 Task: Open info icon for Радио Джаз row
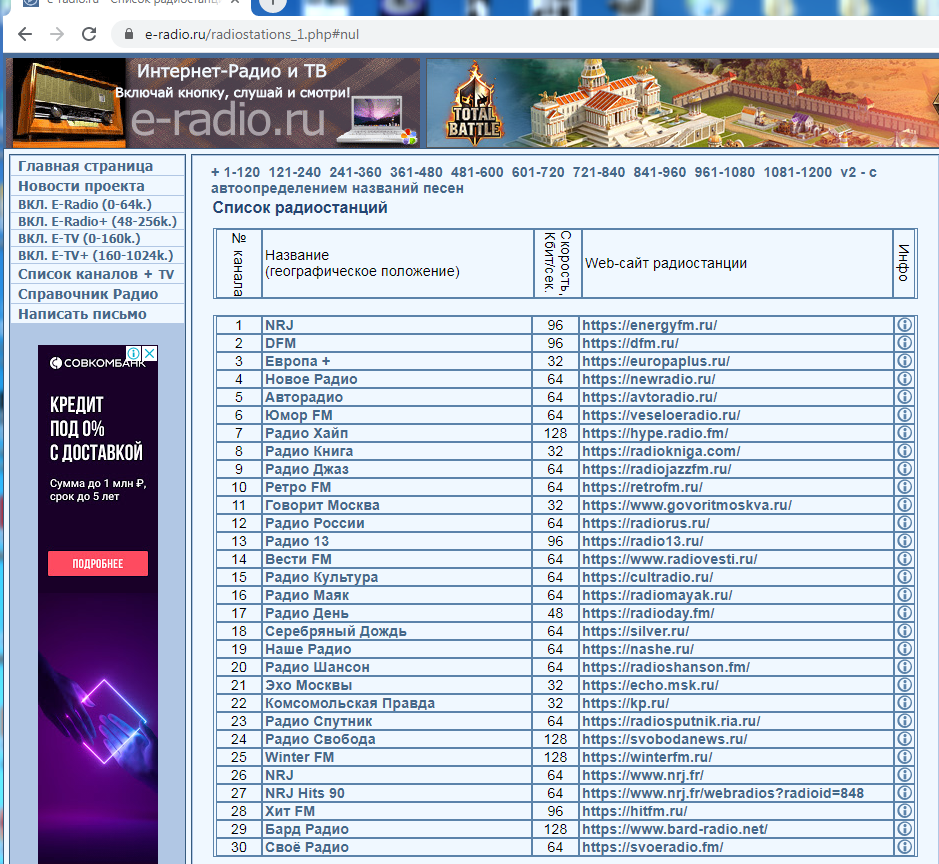904,468
